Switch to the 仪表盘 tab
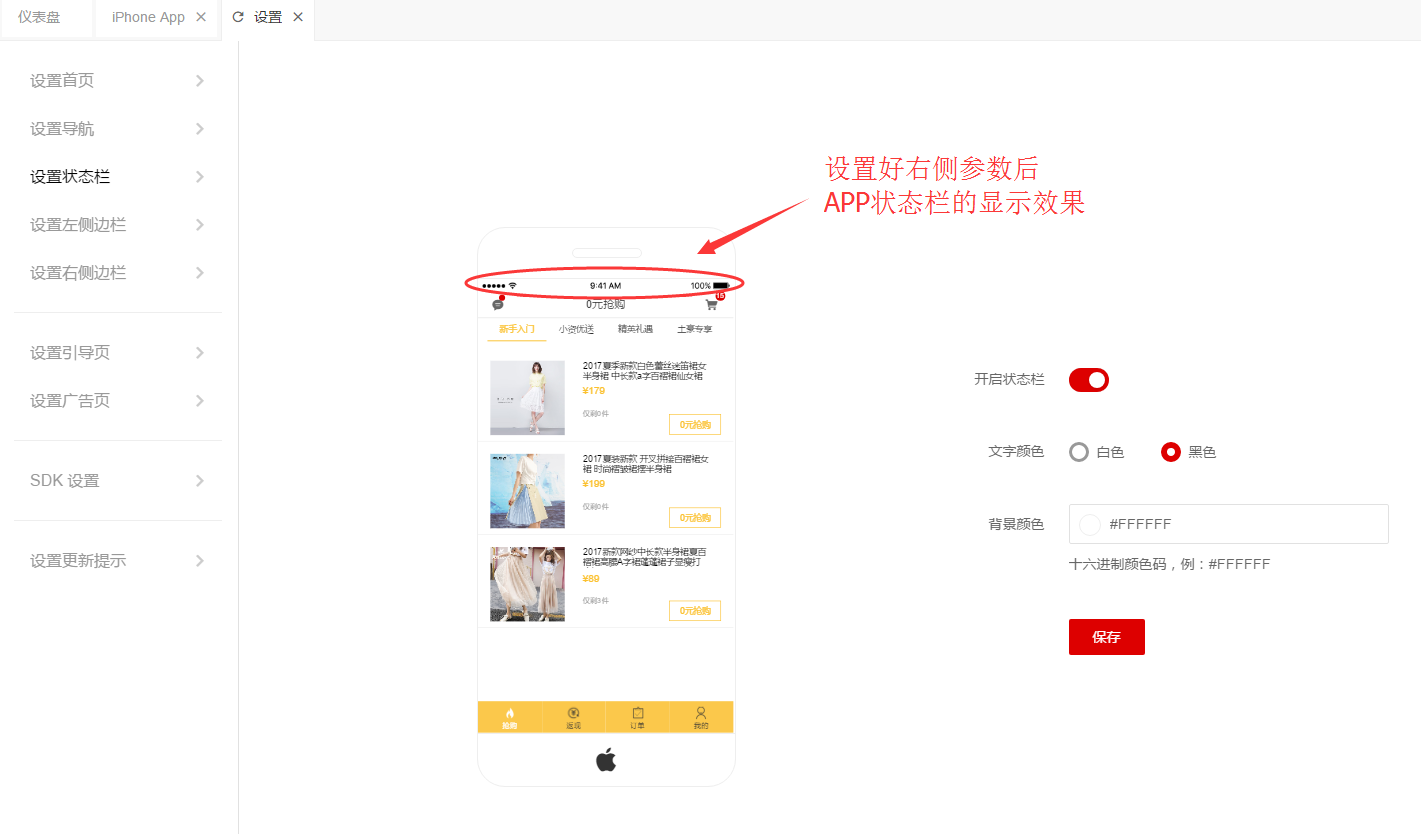 pyautogui.click(x=40, y=17)
